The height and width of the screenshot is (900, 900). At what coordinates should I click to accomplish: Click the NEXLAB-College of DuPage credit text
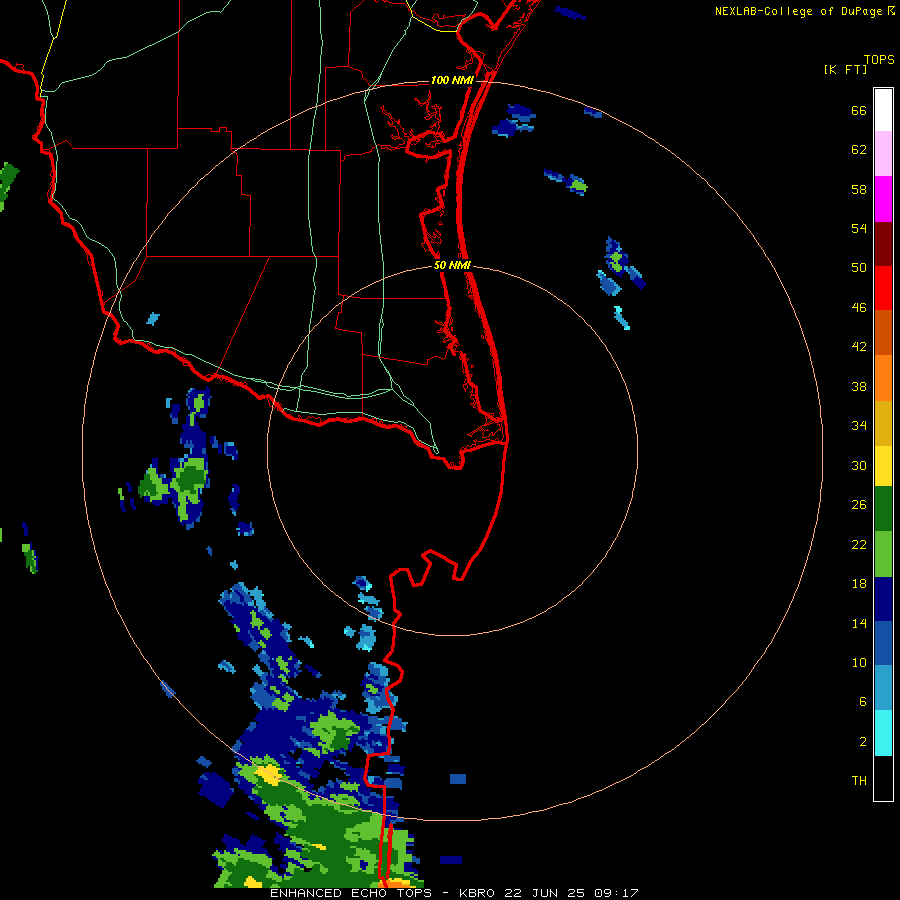tap(798, 11)
